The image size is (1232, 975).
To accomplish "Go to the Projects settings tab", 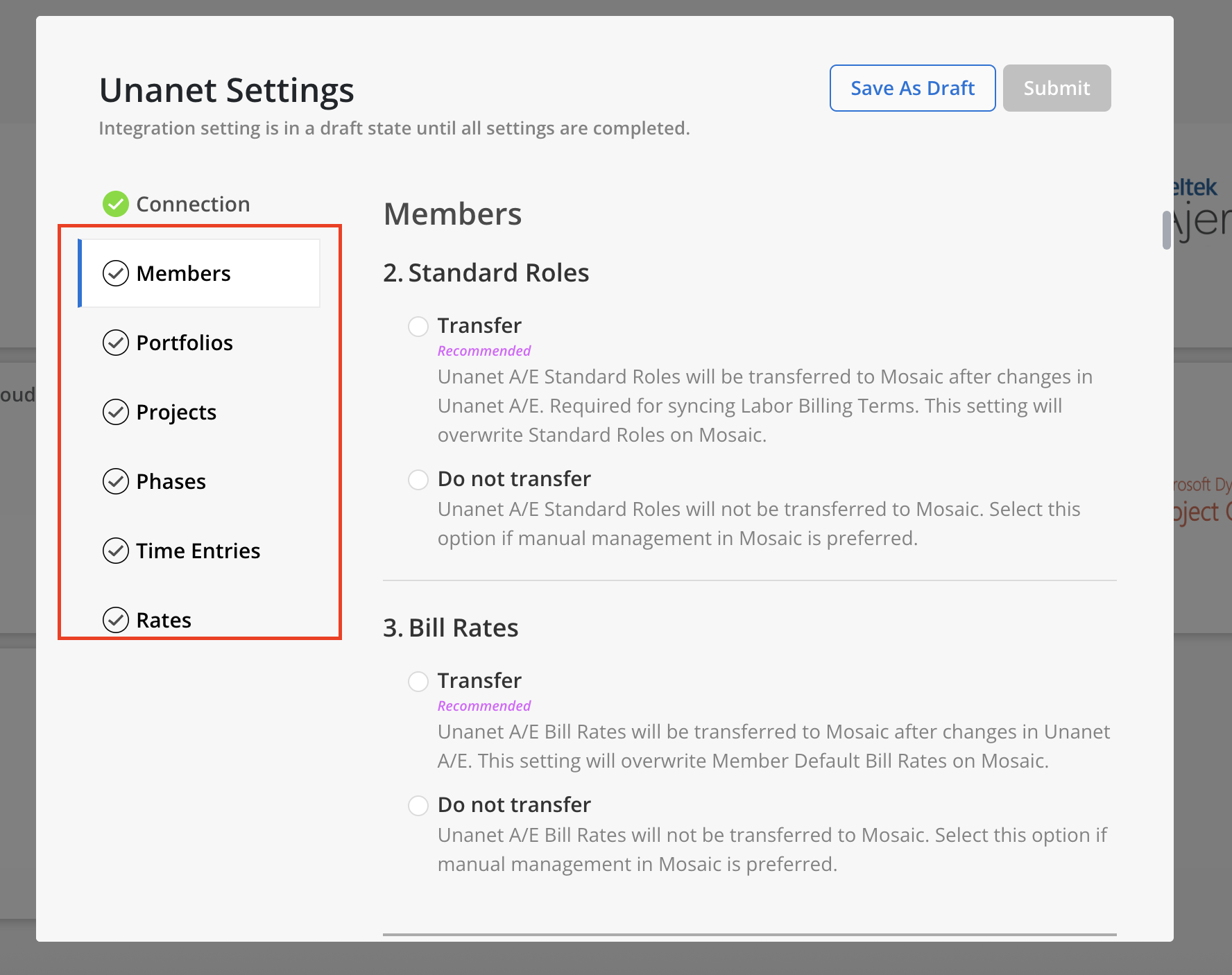I will tap(176, 412).
